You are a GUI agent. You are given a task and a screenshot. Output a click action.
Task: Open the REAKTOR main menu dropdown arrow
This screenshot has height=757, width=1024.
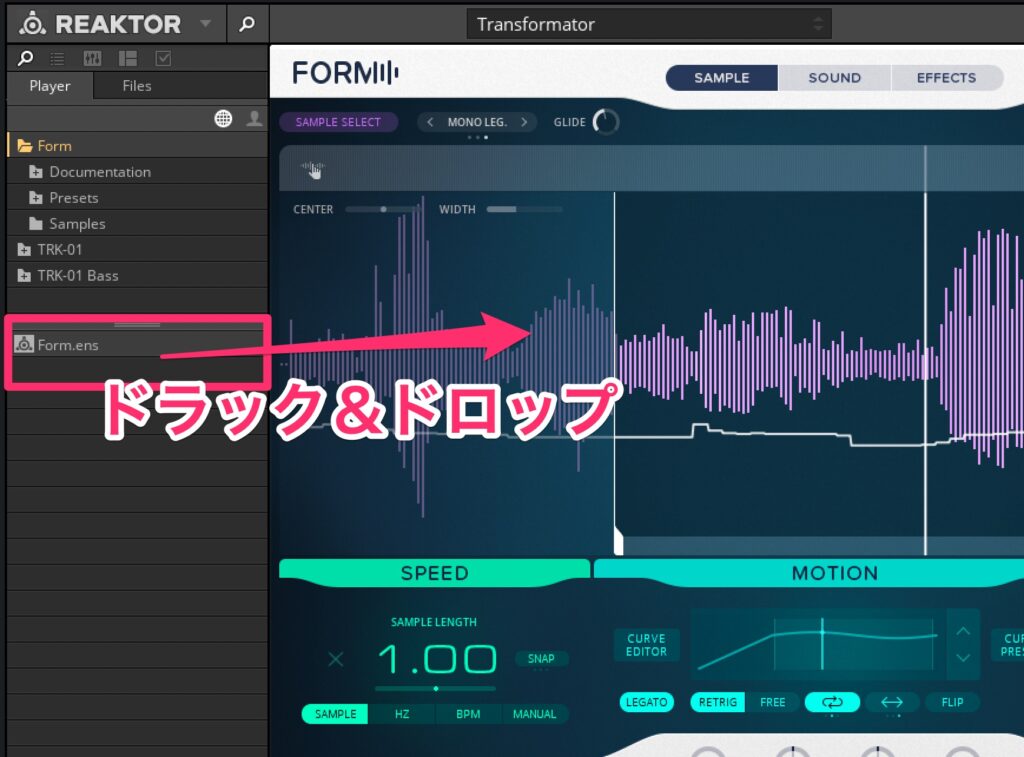point(205,24)
